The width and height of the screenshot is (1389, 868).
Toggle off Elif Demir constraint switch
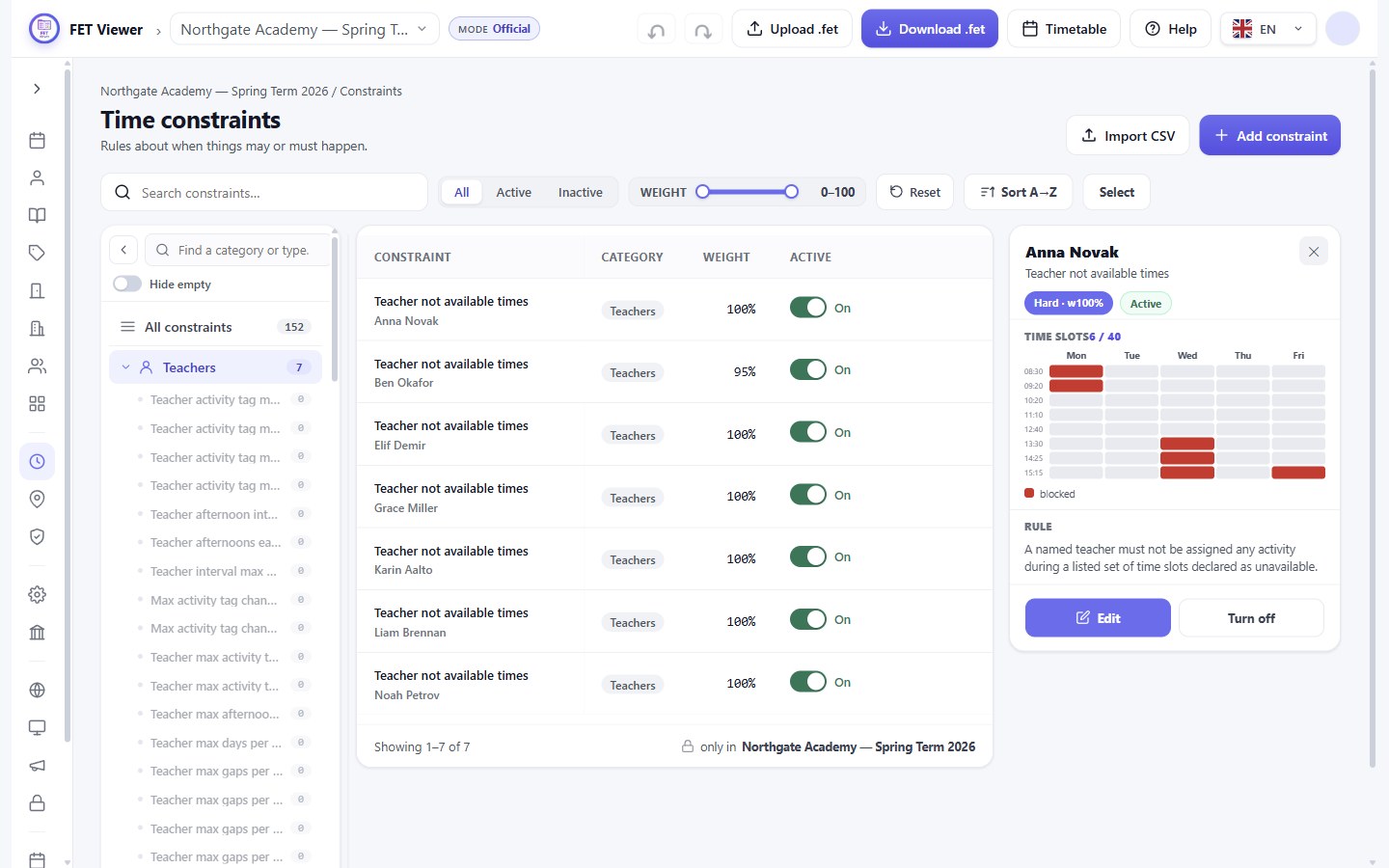click(808, 432)
